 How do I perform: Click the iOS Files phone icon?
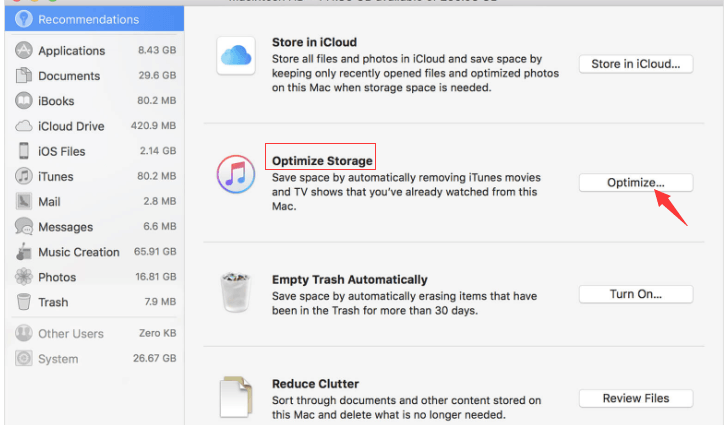click(x=24, y=151)
